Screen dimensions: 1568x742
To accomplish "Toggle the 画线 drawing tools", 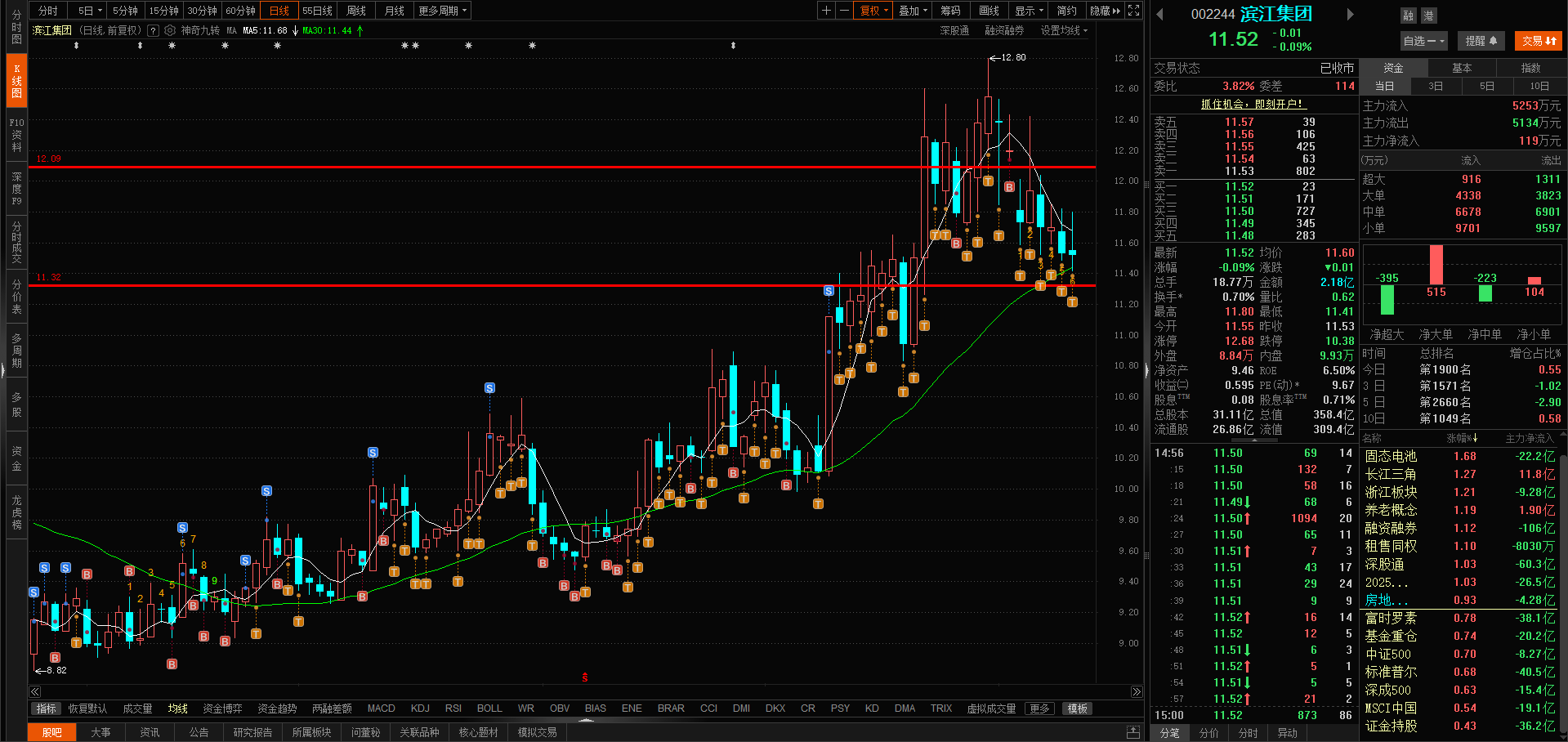I will coord(989,11).
